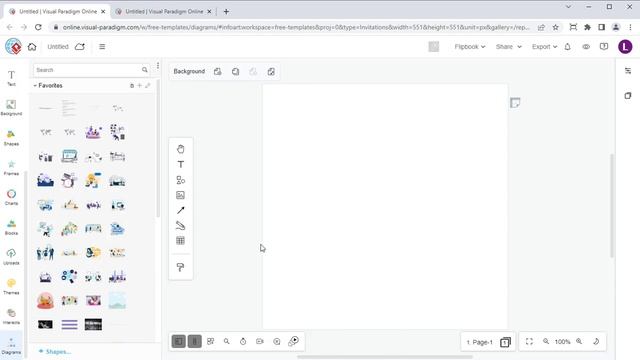Image resolution: width=640 pixels, height=360 pixels.
Task: Select the format painter tool
Action: click(x=180, y=267)
